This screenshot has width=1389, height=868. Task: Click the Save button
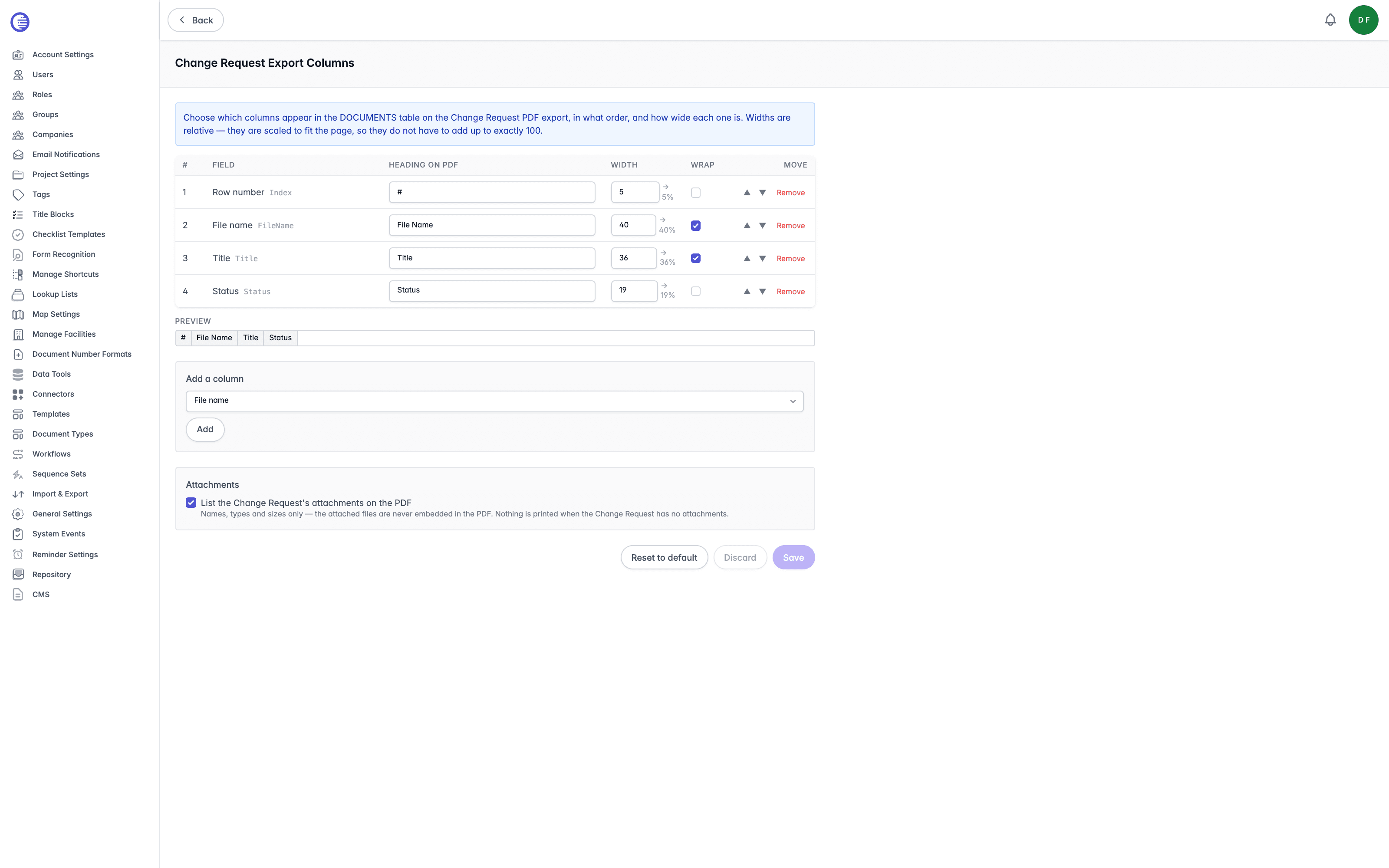(793, 557)
